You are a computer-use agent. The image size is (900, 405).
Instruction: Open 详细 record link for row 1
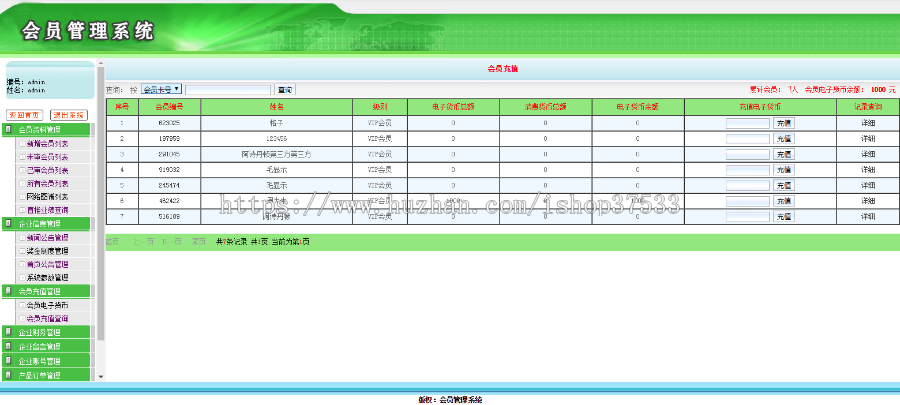pos(868,123)
